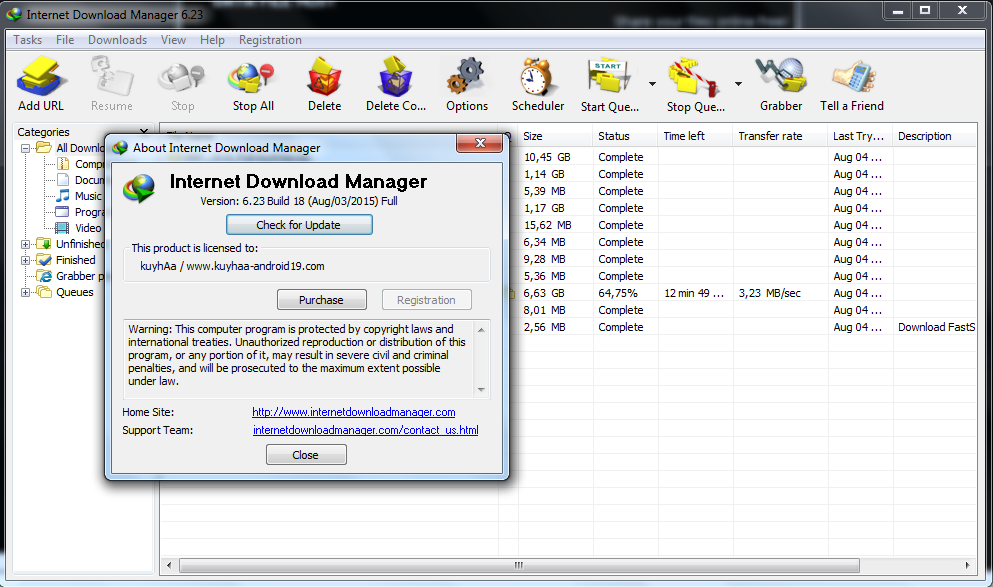Open the Registration menu
This screenshot has height=587, width=993.
pyautogui.click(x=270, y=40)
